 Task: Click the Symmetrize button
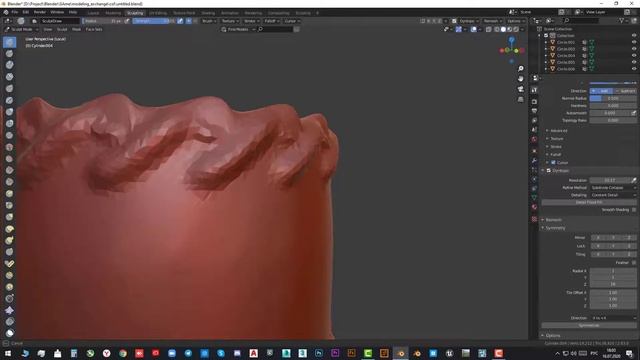589,326
